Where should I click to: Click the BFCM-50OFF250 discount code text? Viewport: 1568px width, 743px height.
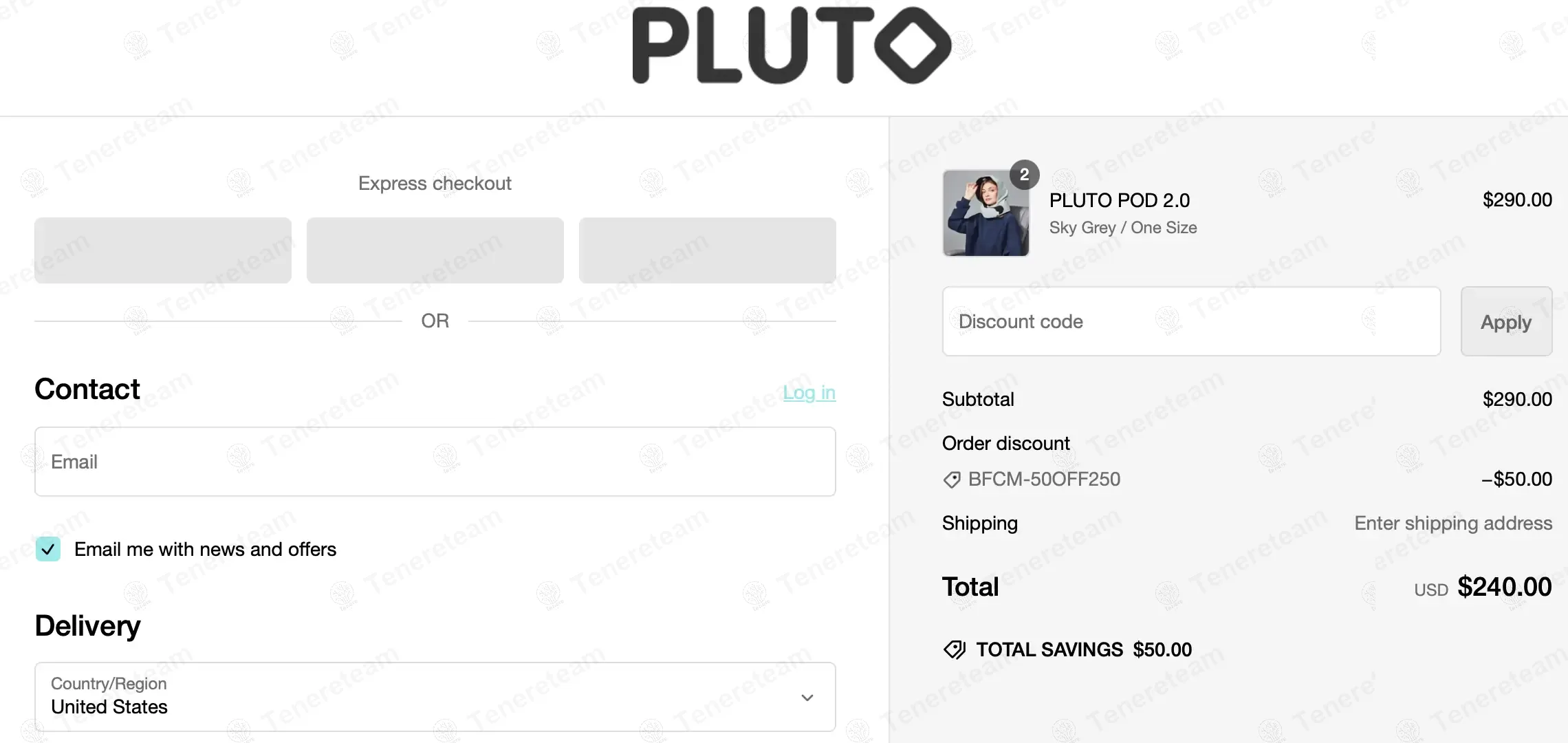click(1044, 480)
